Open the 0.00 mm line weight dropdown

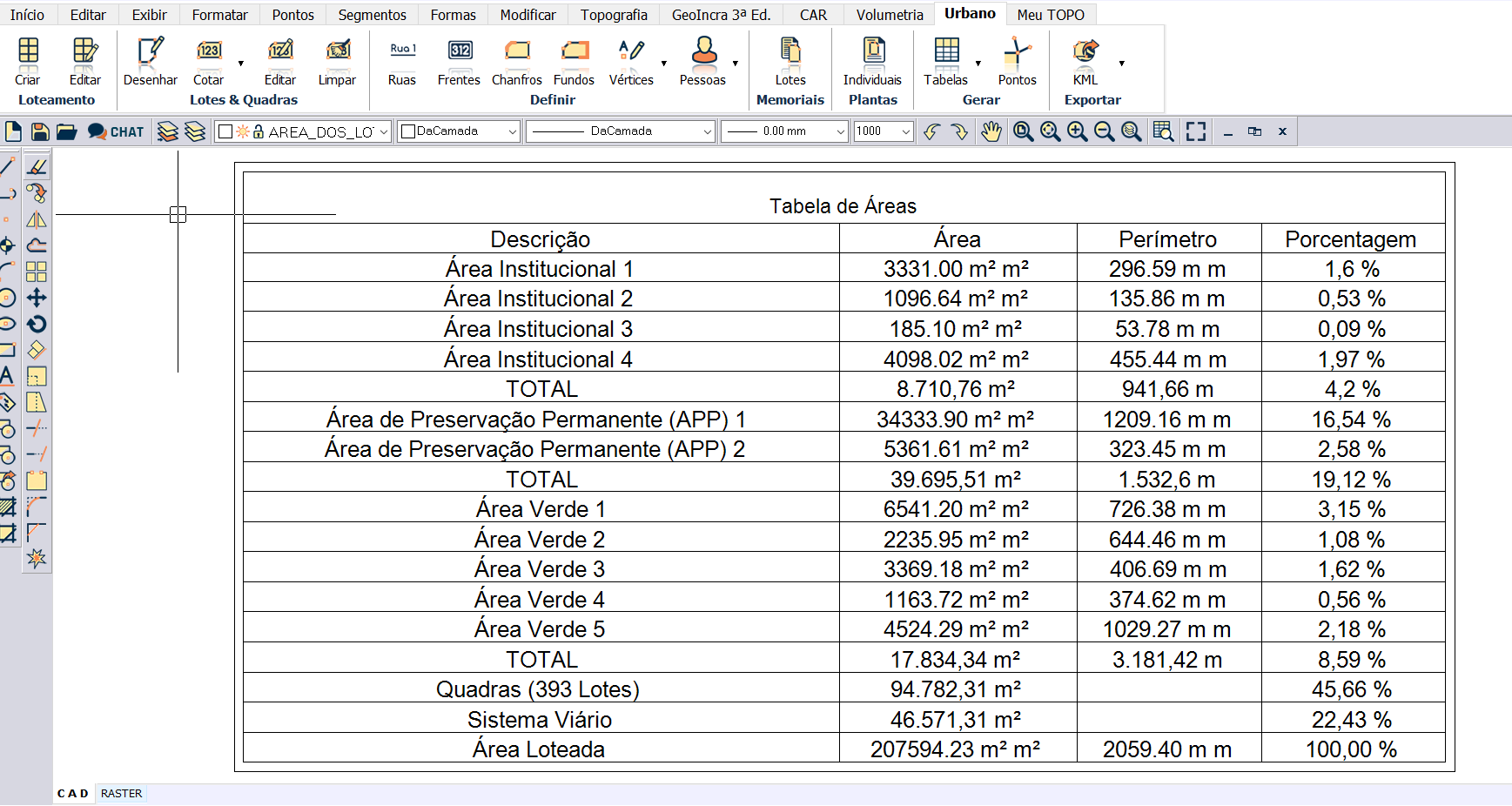(840, 131)
